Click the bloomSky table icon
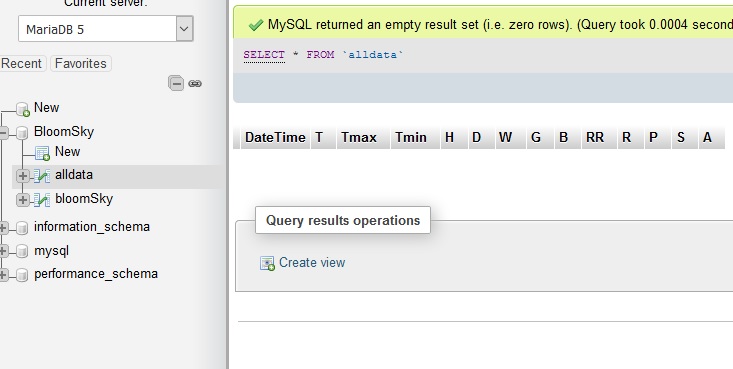 [x=42, y=200]
